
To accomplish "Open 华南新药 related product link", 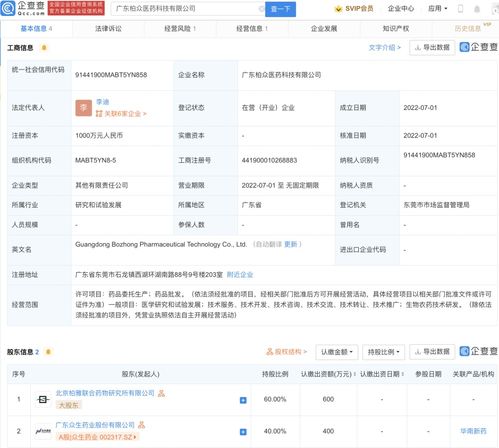I will [x=473, y=431].
